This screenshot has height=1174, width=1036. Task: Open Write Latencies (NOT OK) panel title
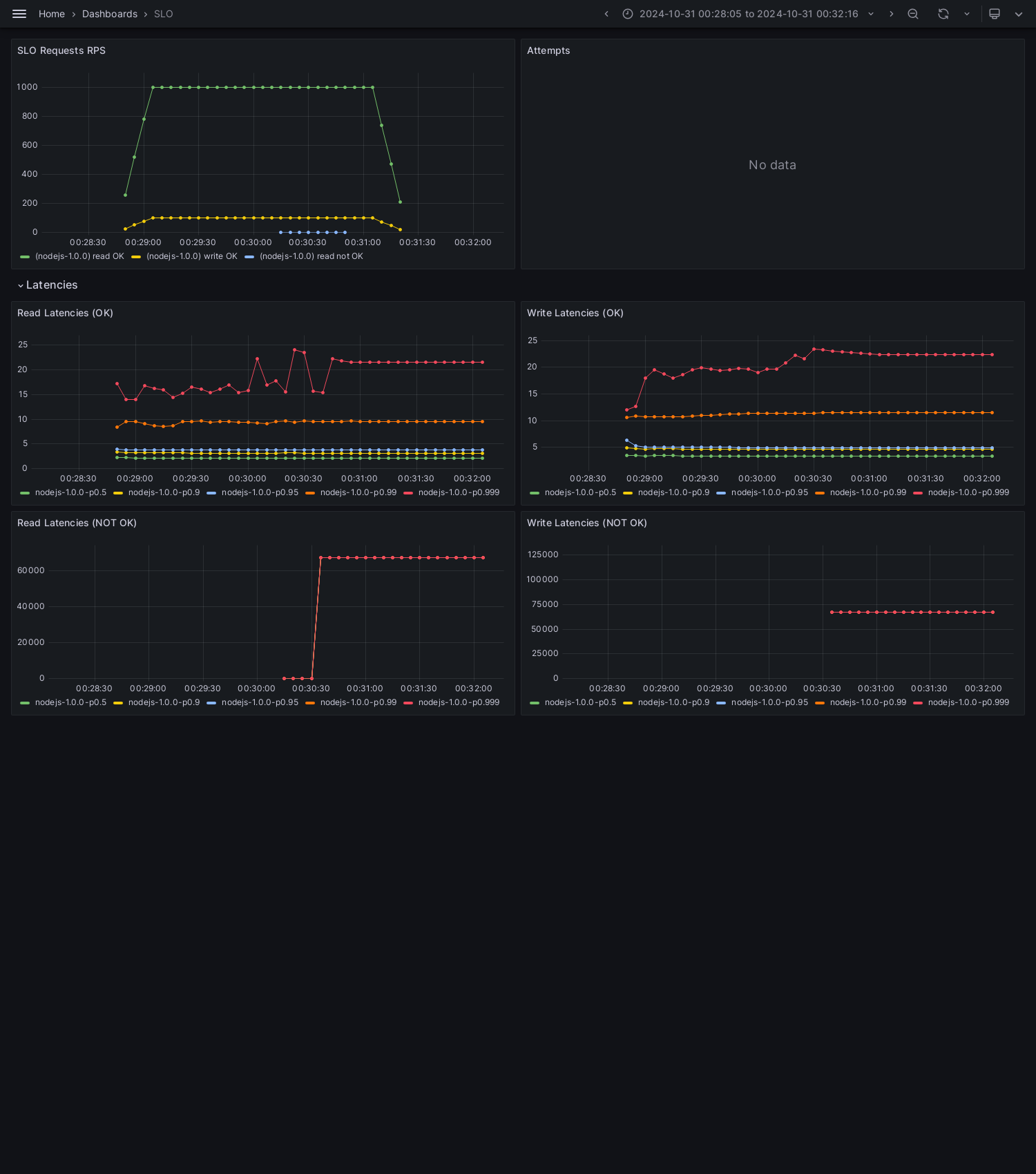tap(587, 523)
